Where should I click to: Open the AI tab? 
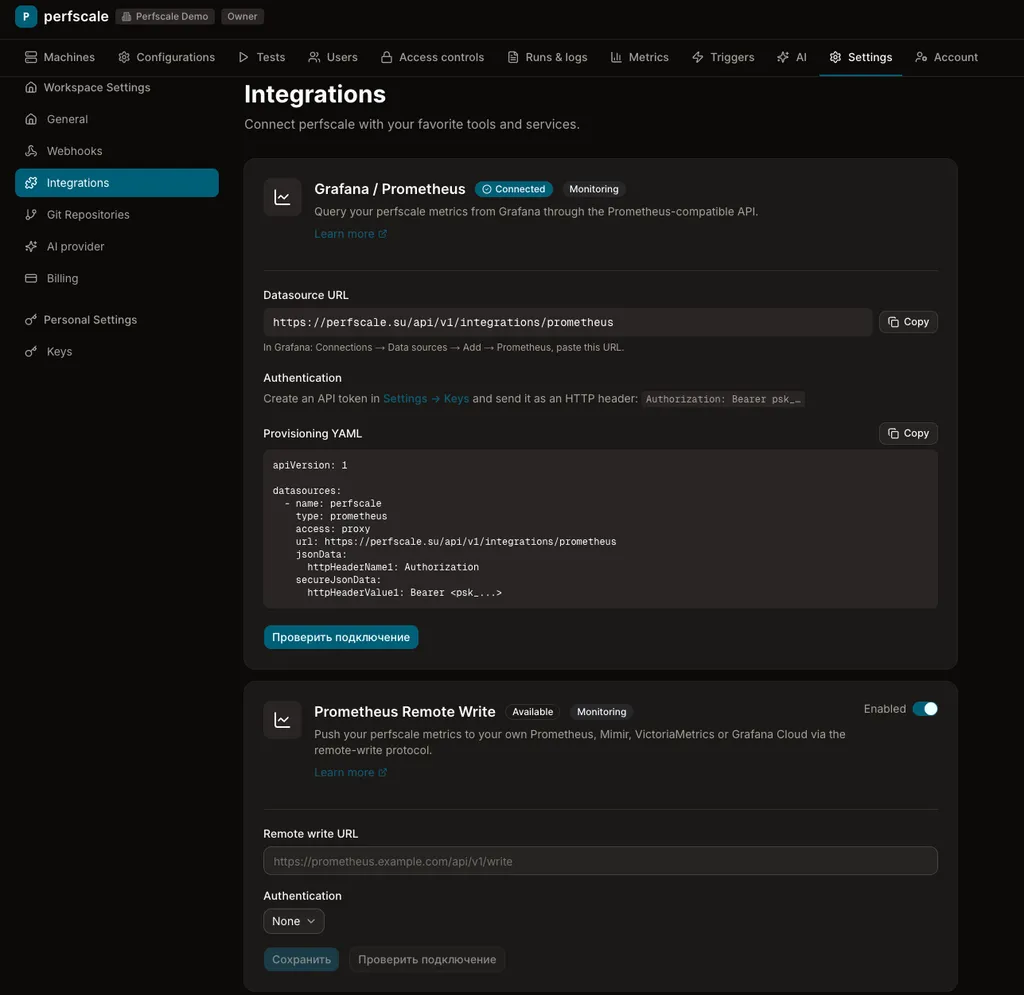pyautogui.click(x=792, y=57)
